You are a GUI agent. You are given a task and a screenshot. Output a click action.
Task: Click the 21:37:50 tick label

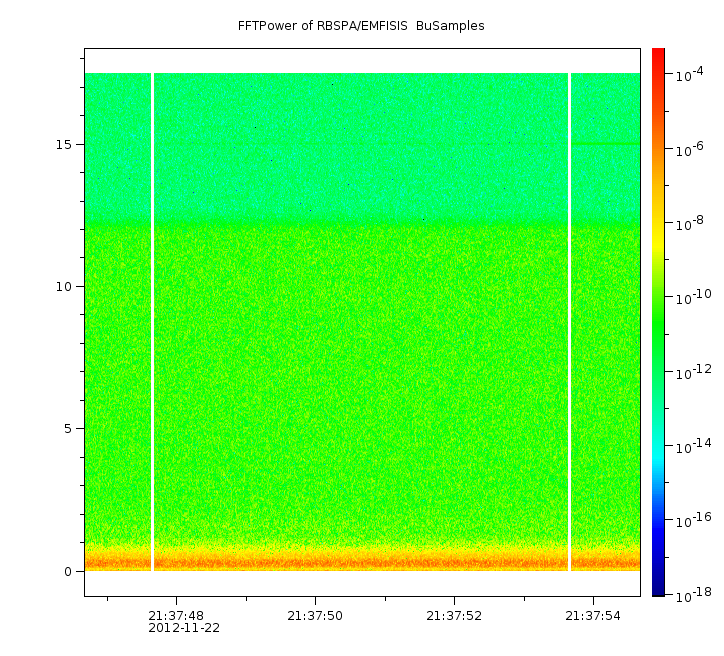click(x=315, y=615)
